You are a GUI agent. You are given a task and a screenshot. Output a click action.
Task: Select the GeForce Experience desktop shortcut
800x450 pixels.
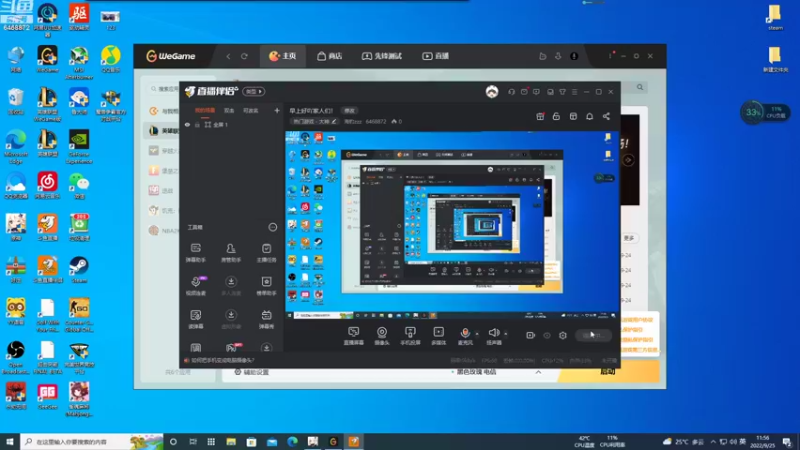[79, 147]
